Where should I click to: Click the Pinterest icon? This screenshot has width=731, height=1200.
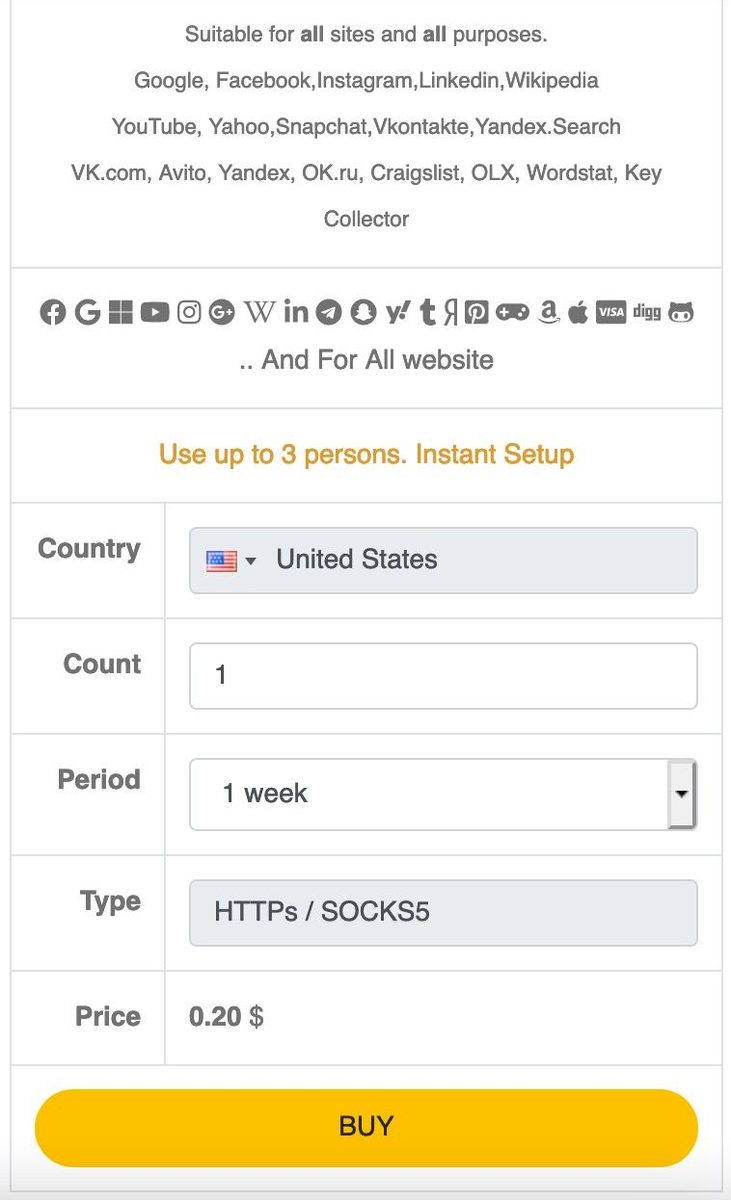(x=476, y=313)
